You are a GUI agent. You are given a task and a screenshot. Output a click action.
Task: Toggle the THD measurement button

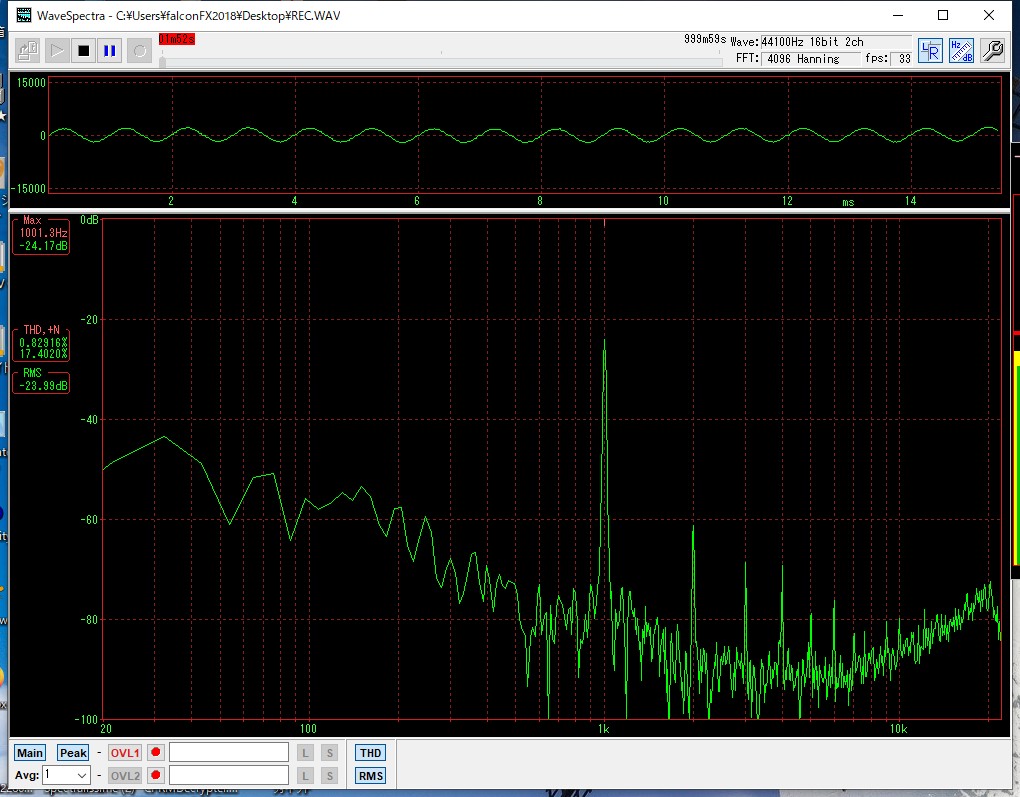tap(370, 753)
